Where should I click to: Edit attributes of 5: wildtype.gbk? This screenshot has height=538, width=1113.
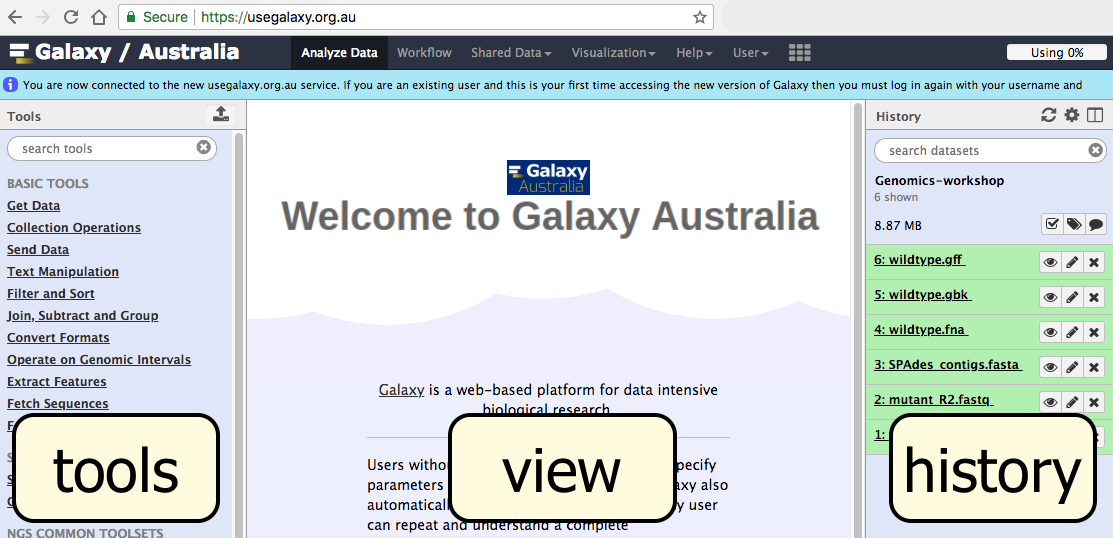pos(1073,297)
